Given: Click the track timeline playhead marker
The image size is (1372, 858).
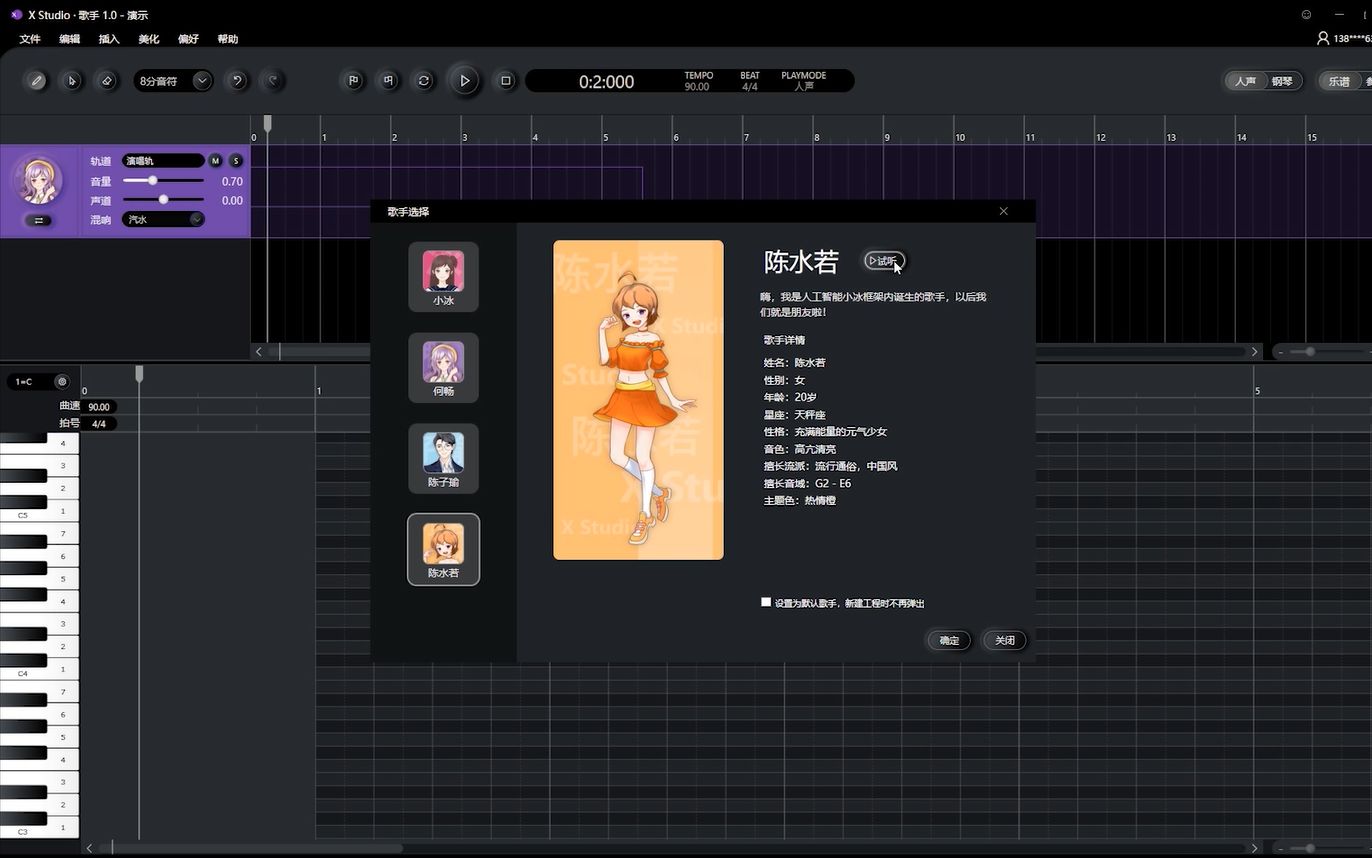Looking at the screenshot, I should pos(267,123).
